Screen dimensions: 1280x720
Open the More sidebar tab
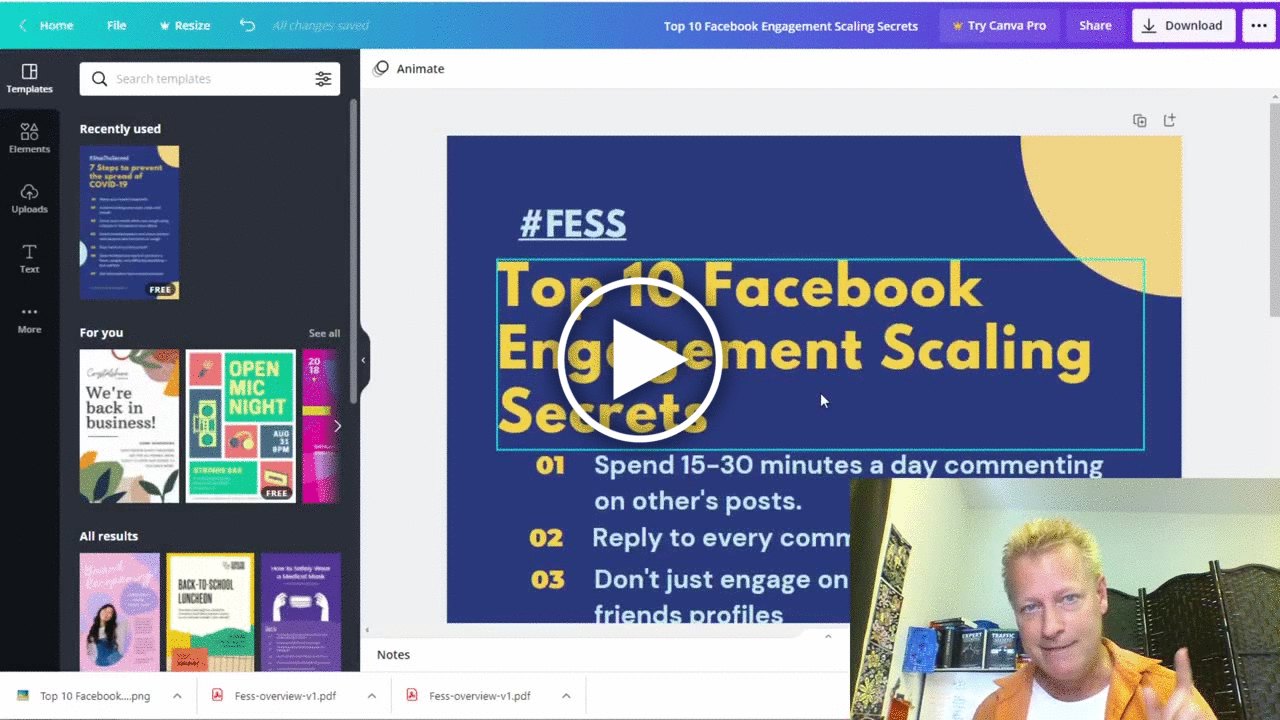[29, 319]
